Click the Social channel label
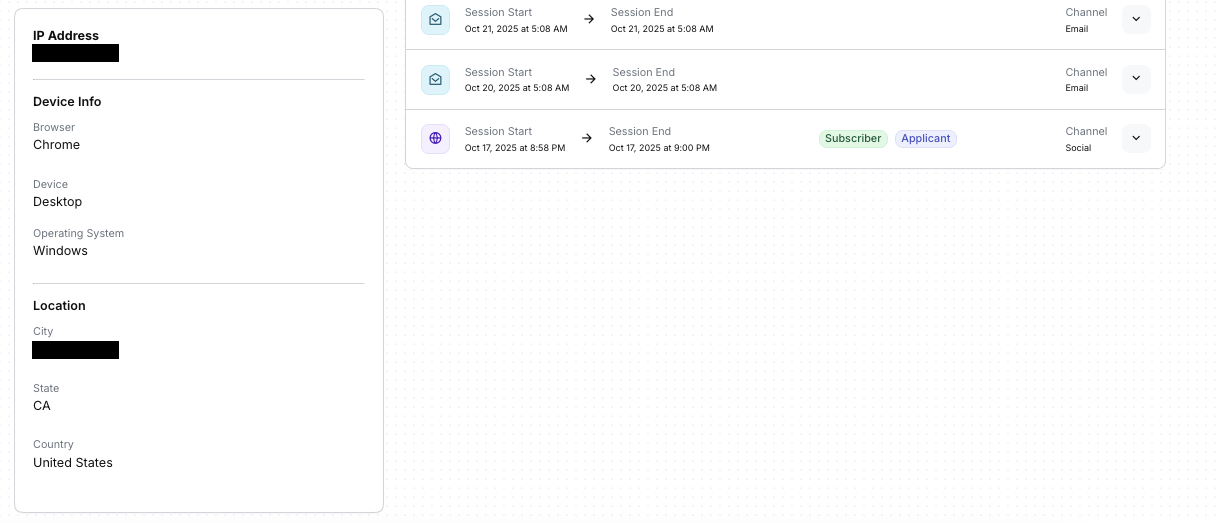Screen dimensions: 1219x523 click(x=1078, y=148)
